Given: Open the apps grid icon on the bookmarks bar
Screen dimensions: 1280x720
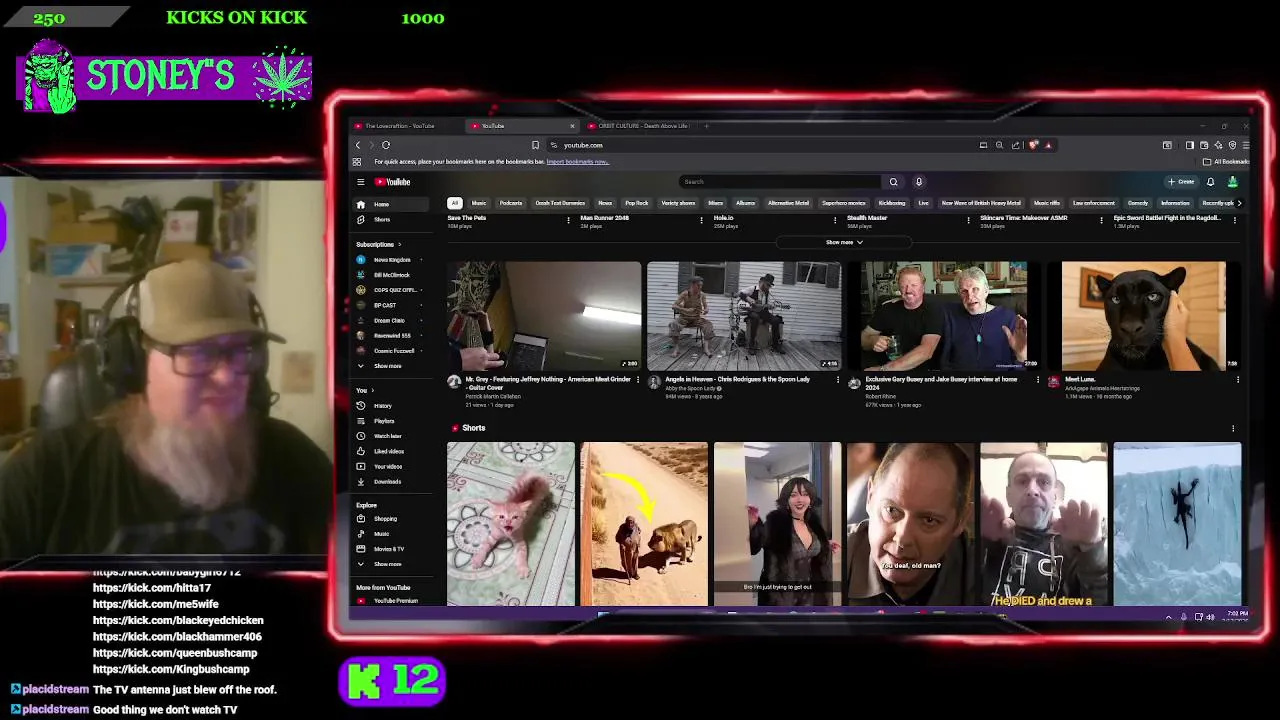Looking at the screenshot, I should [x=357, y=162].
